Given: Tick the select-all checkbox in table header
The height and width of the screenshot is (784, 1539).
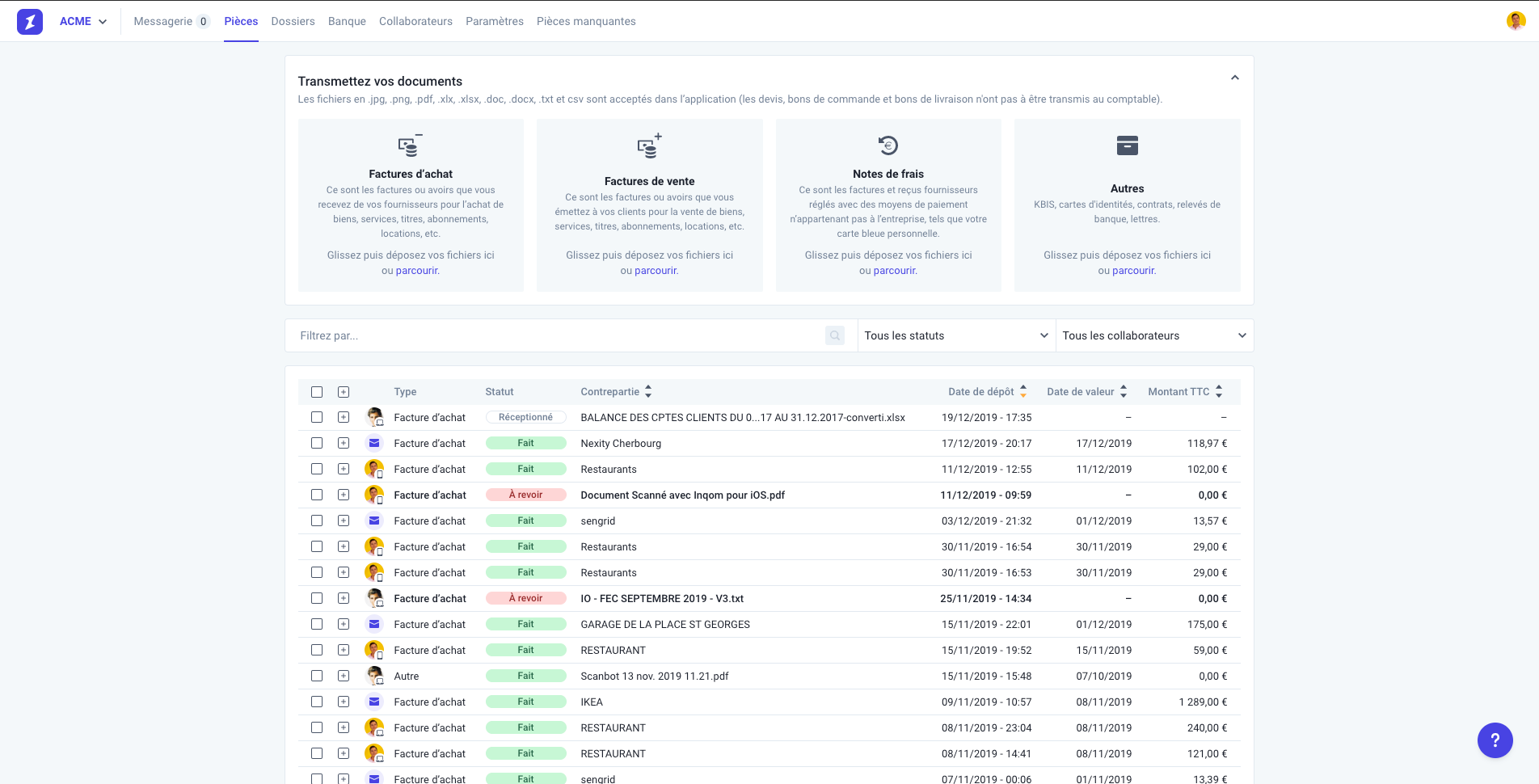Looking at the screenshot, I should pos(317,392).
